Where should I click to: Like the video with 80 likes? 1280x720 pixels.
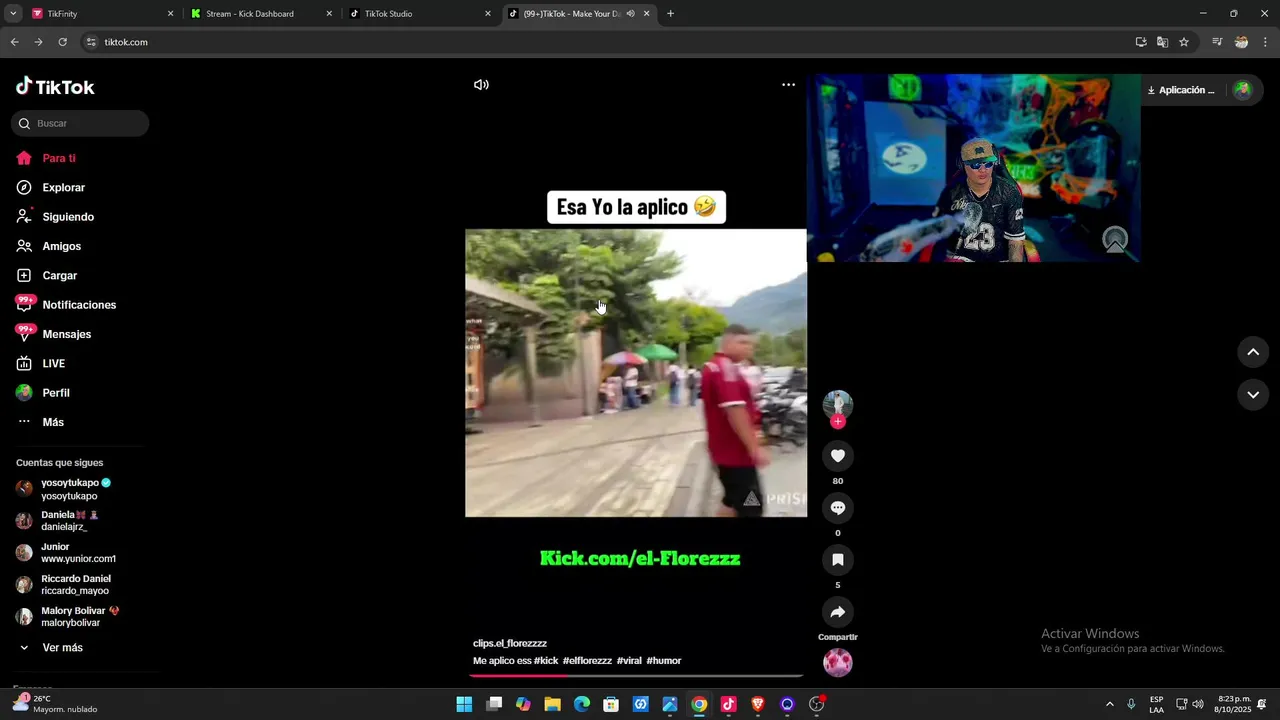tap(838, 456)
